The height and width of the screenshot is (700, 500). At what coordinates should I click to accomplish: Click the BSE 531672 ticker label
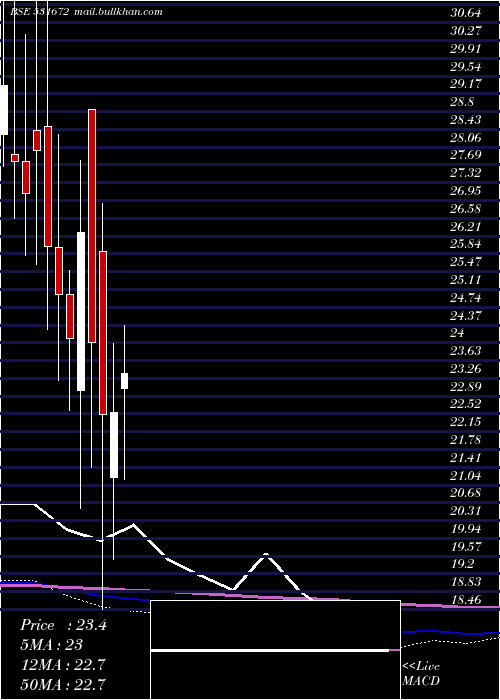(x=39, y=12)
